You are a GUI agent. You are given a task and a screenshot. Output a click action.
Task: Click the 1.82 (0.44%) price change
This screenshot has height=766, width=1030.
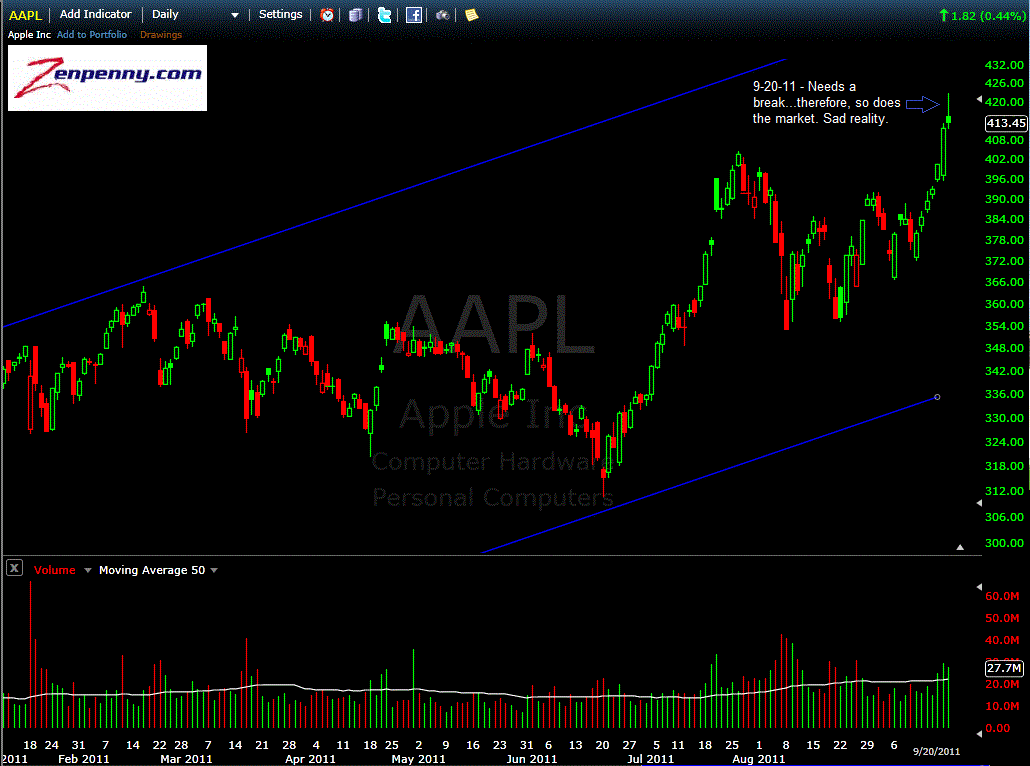pyautogui.click(x=981, y=15)
